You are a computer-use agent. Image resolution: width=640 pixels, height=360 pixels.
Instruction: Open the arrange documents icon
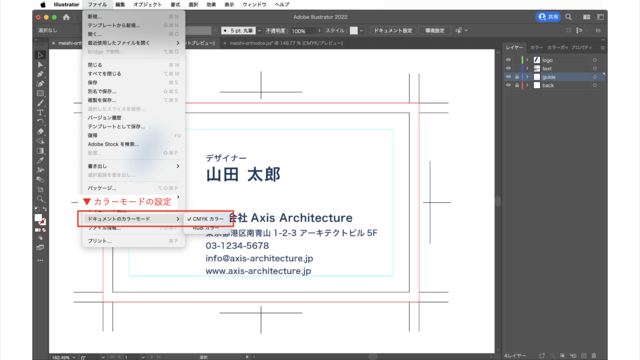(x=587, y=17)
